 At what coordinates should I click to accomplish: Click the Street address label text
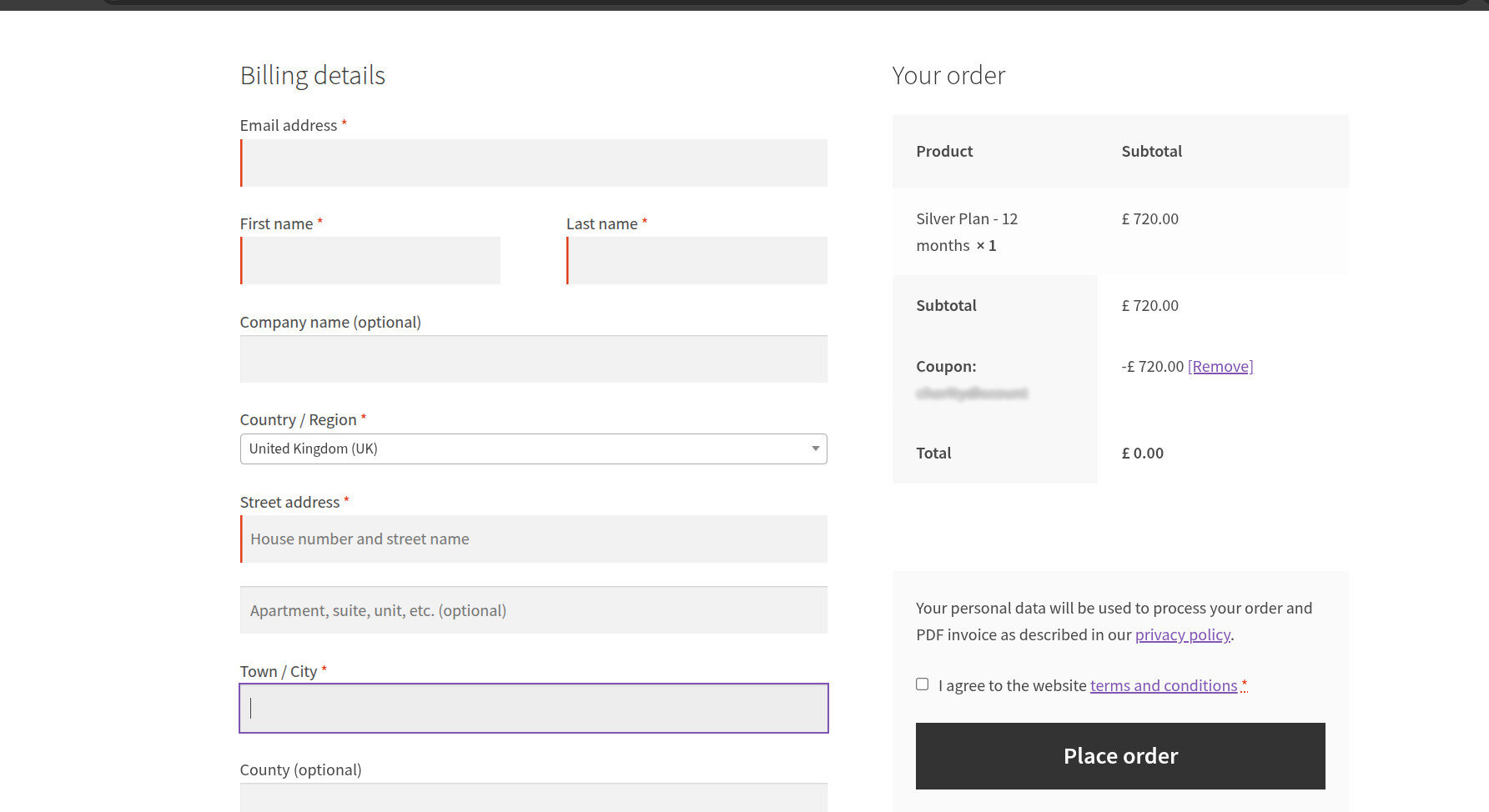[x=289, y=503]
